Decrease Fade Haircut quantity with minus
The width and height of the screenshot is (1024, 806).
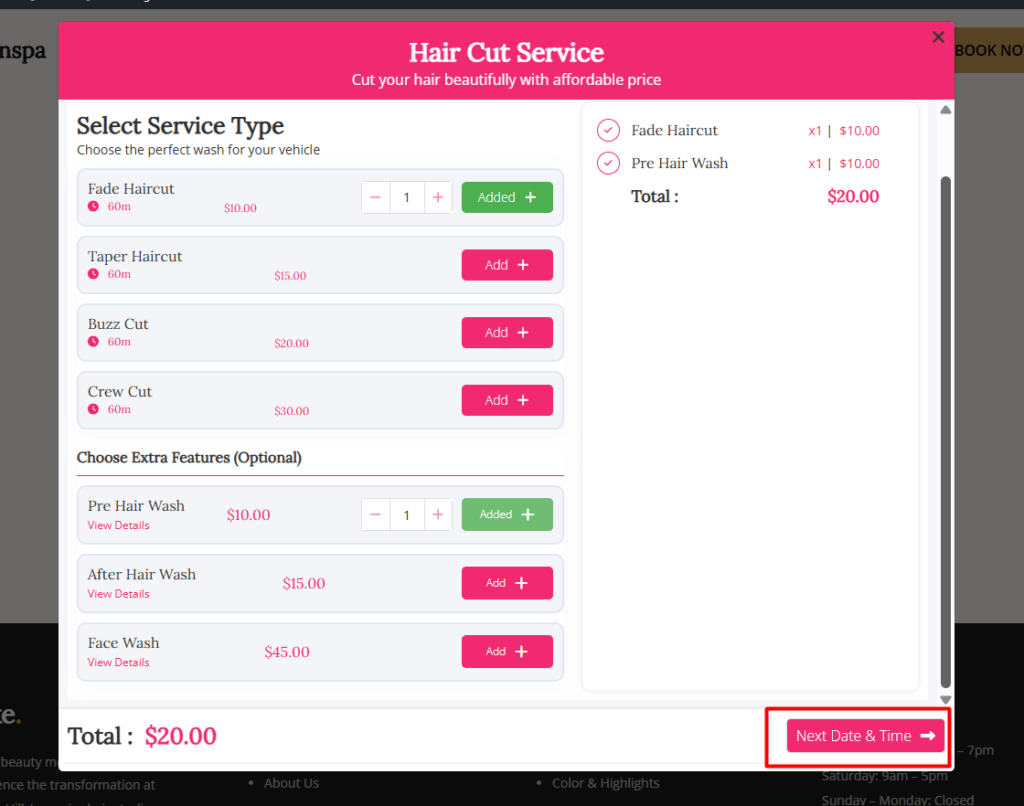(x=376, y=197)
